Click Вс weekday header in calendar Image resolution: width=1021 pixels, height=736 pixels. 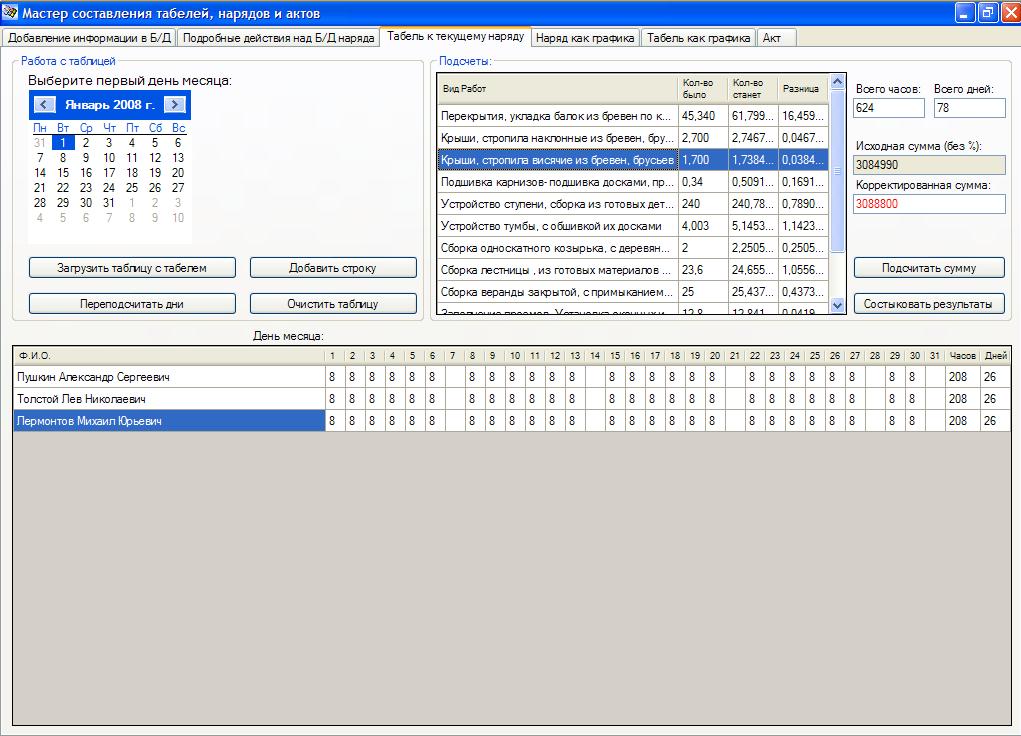(178, 128)
